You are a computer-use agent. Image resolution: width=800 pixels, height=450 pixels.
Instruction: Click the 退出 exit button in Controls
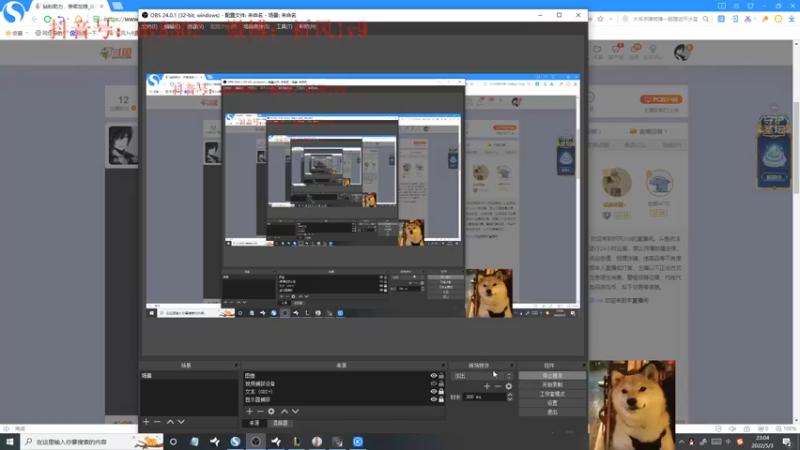coord(552,412)
